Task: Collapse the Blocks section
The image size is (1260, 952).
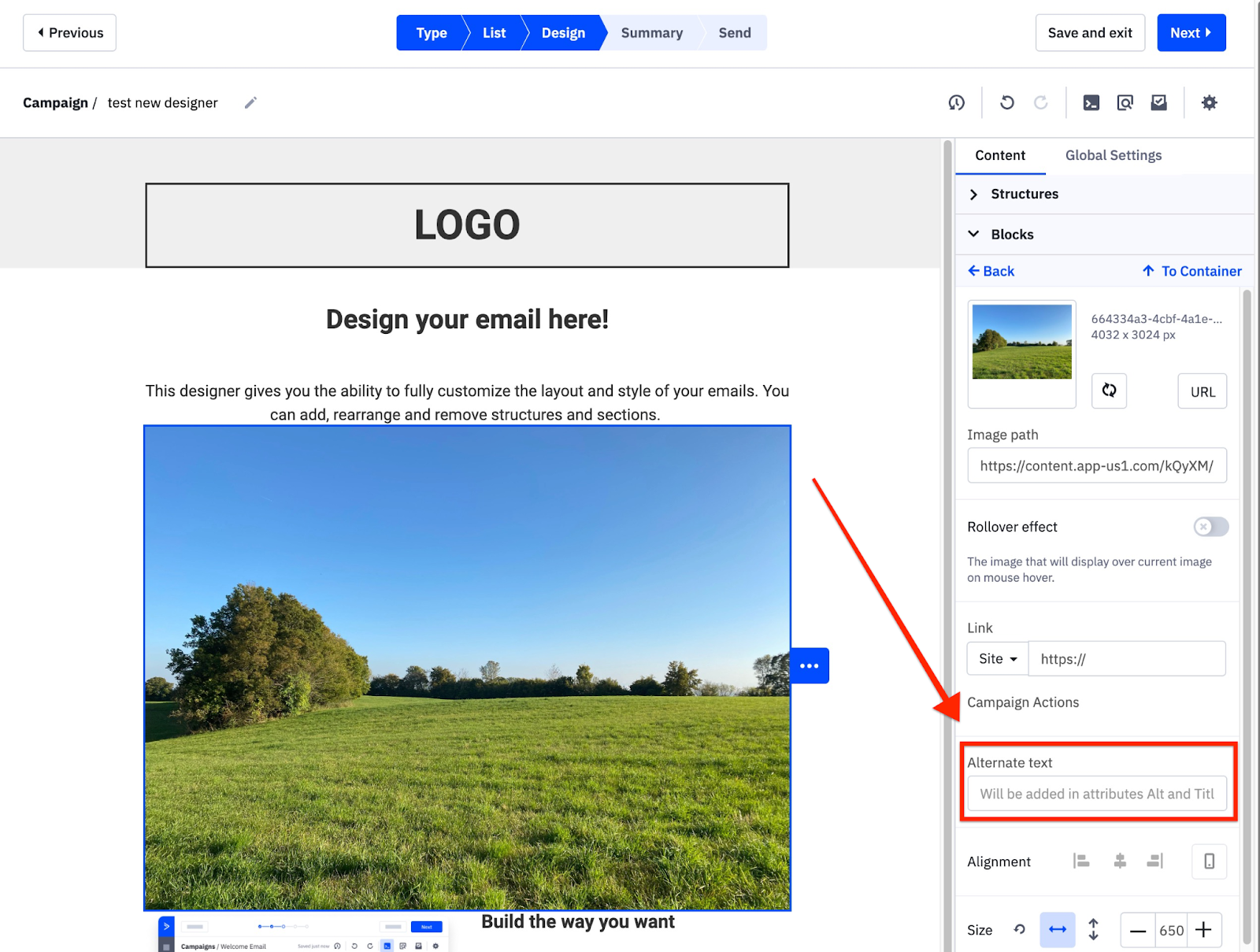Action: pyautogui.click(x=1011, y=235)
